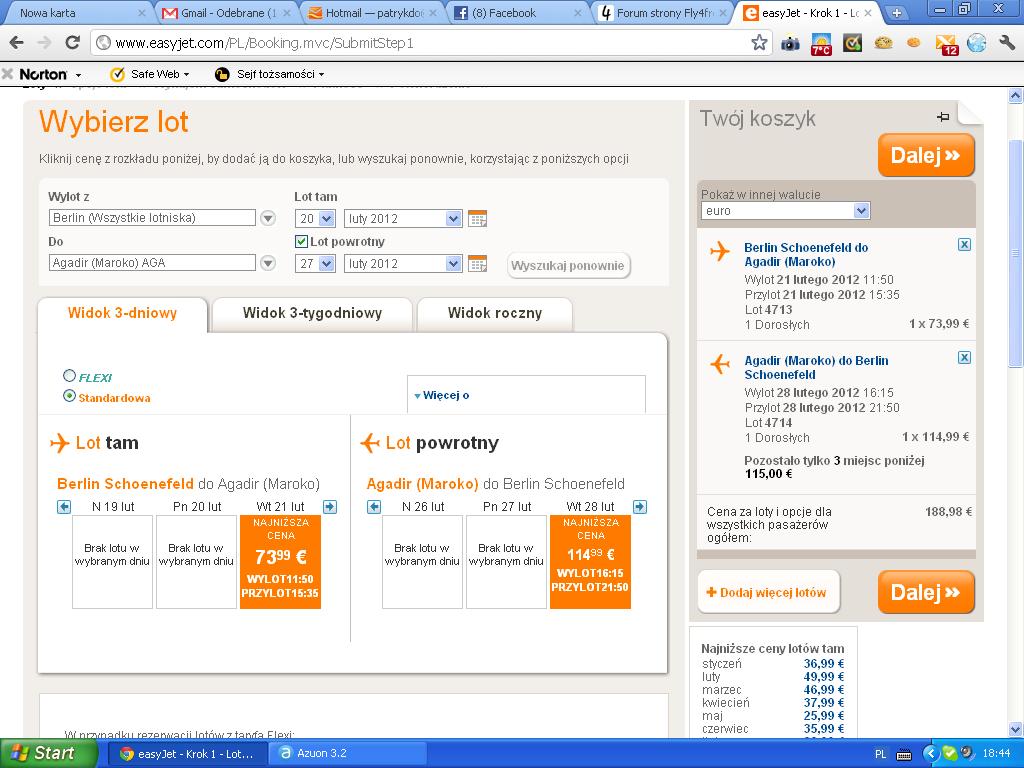The height and width of the screenshot is (768, 1024).
Task: Open the mail notifier extension showing 12
Action: (946, 44)
